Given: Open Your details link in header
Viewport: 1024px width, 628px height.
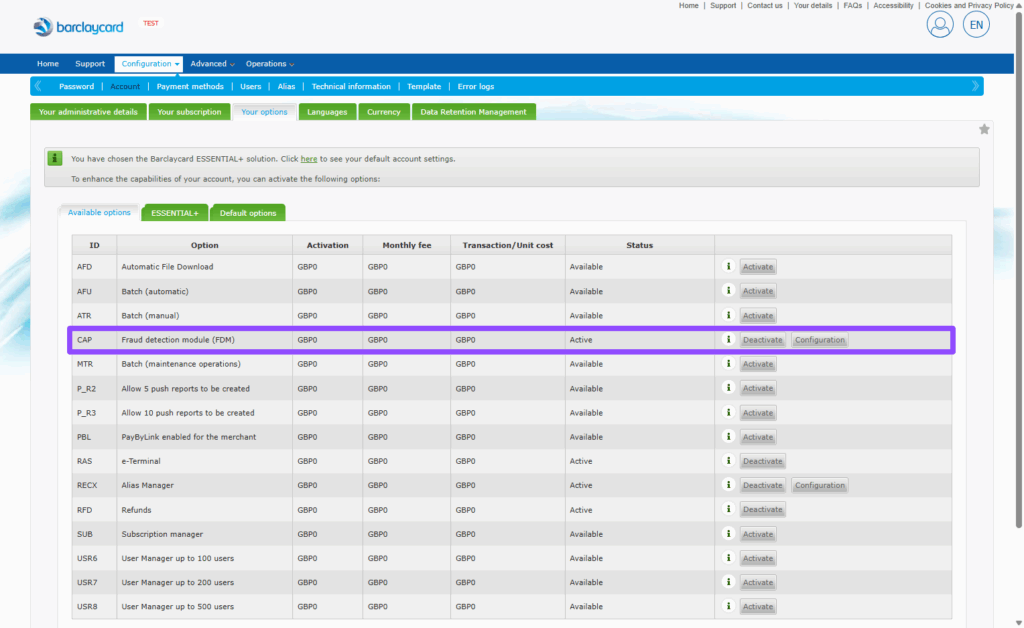Looking at the screenshot, I should (813, 5).
